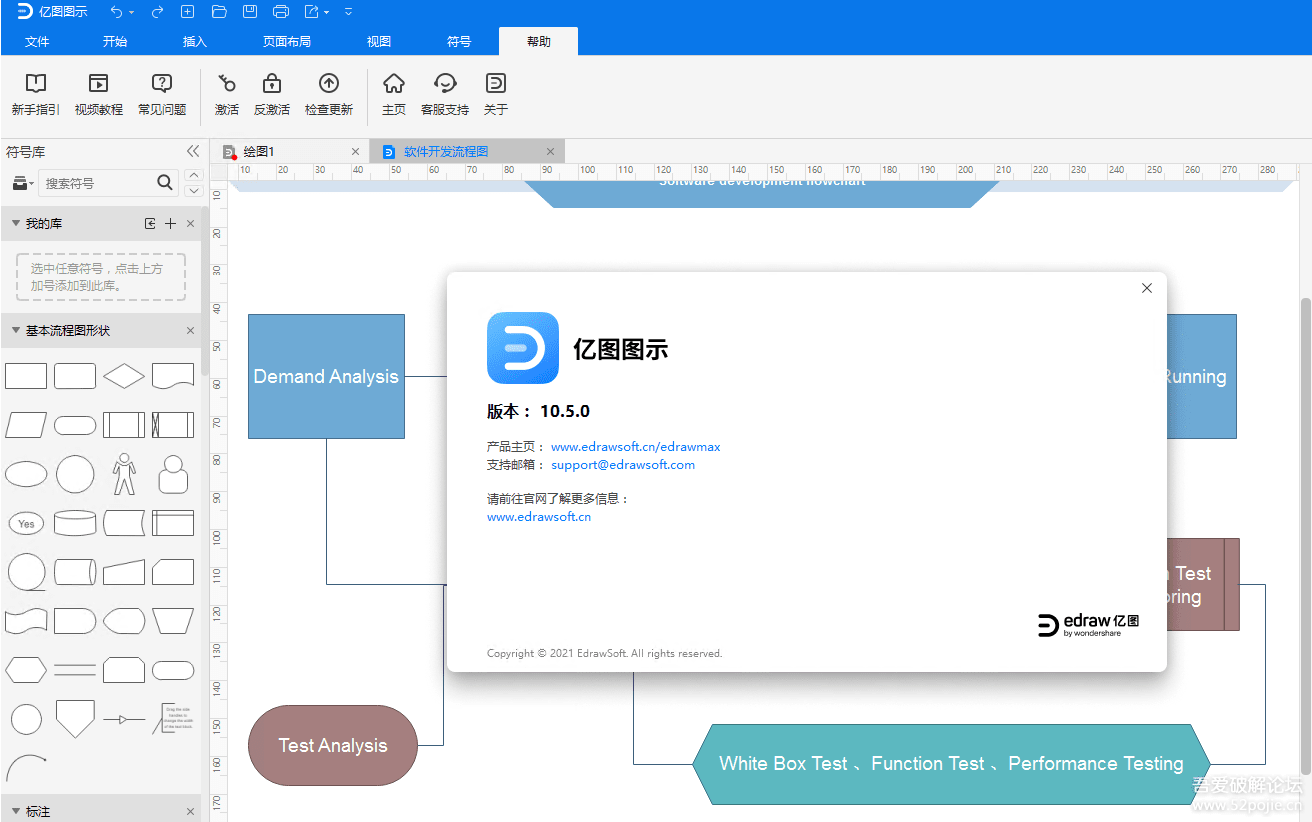Open 常见问题 FAQ help
This screenshot has width=1312, height=822.
162,95
